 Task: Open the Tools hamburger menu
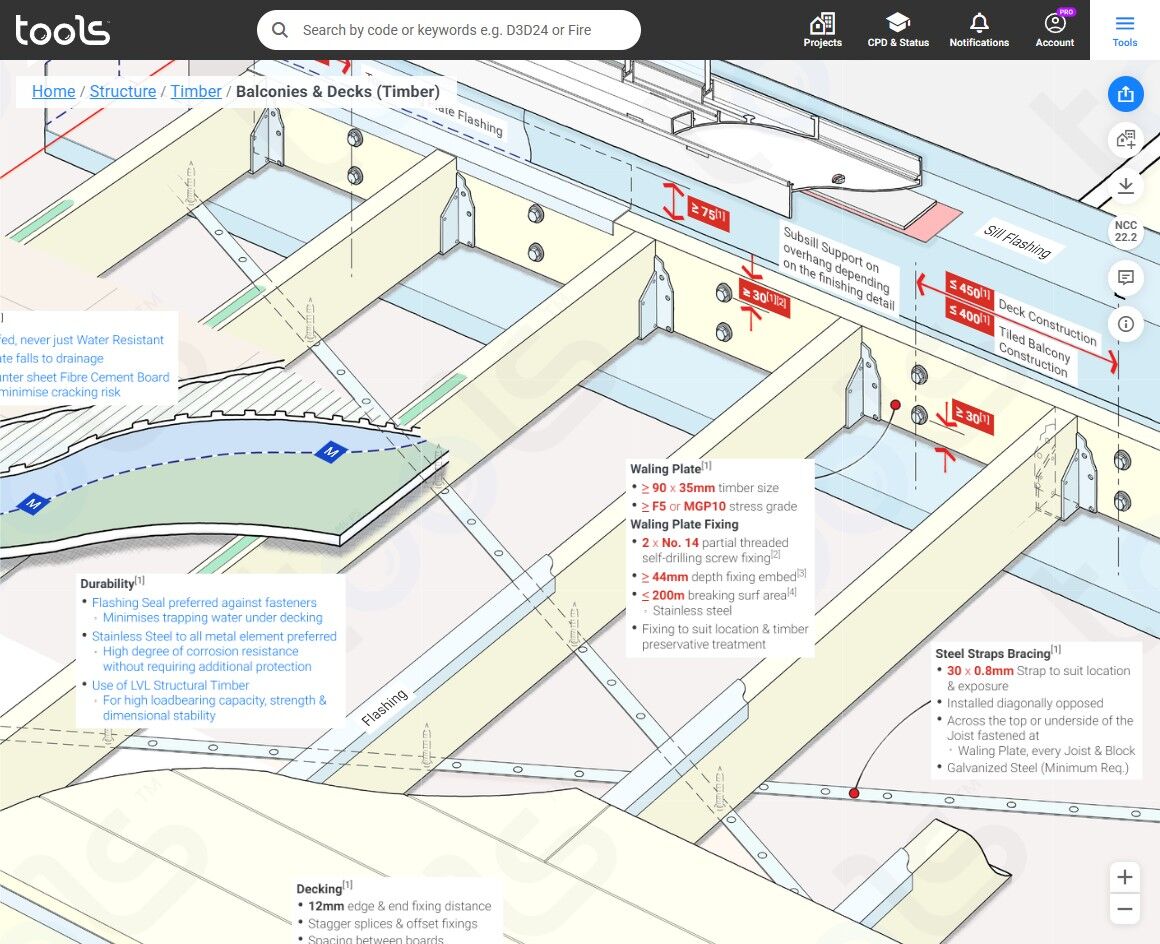(1124, 30)
